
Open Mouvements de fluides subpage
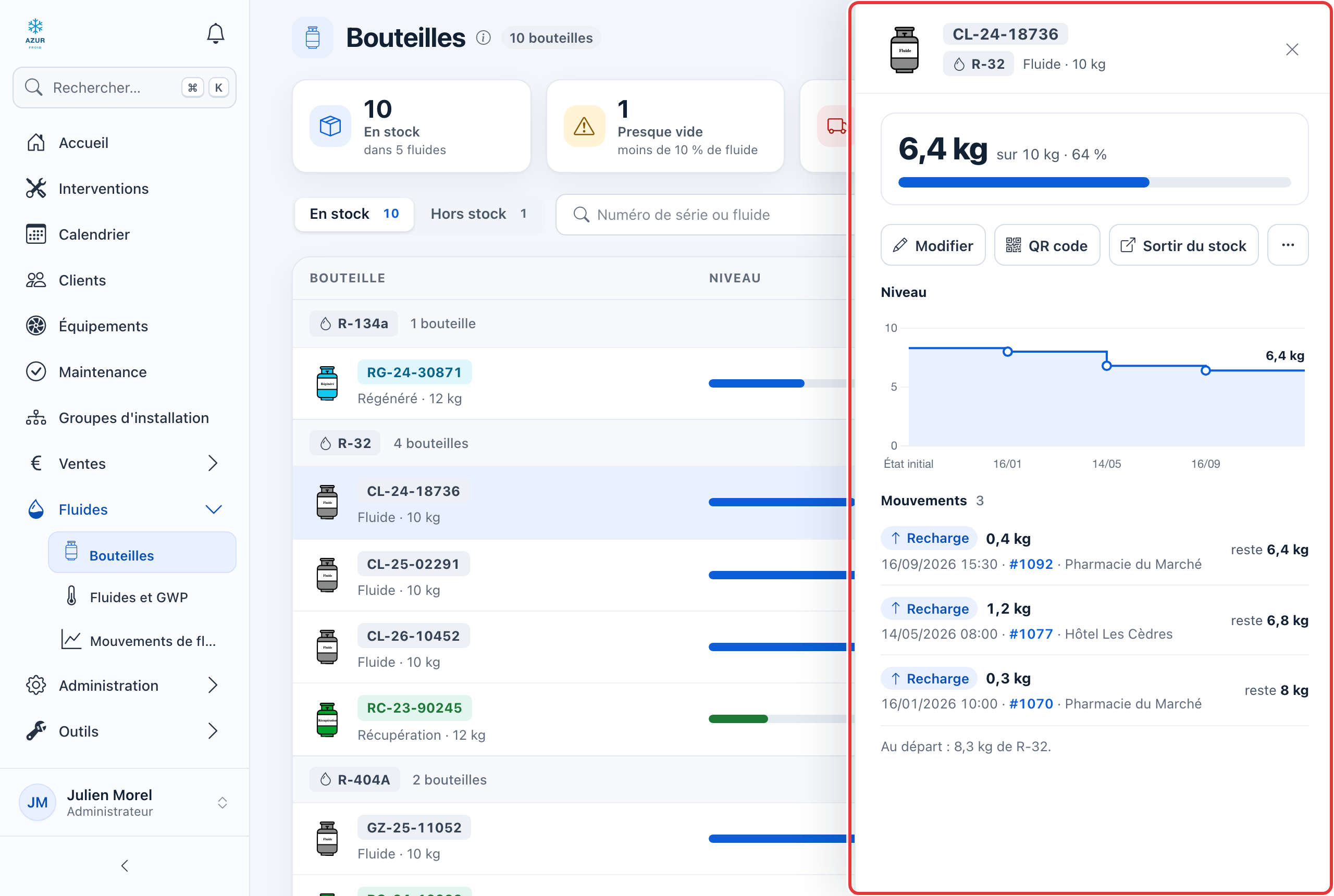pos(142,641)
